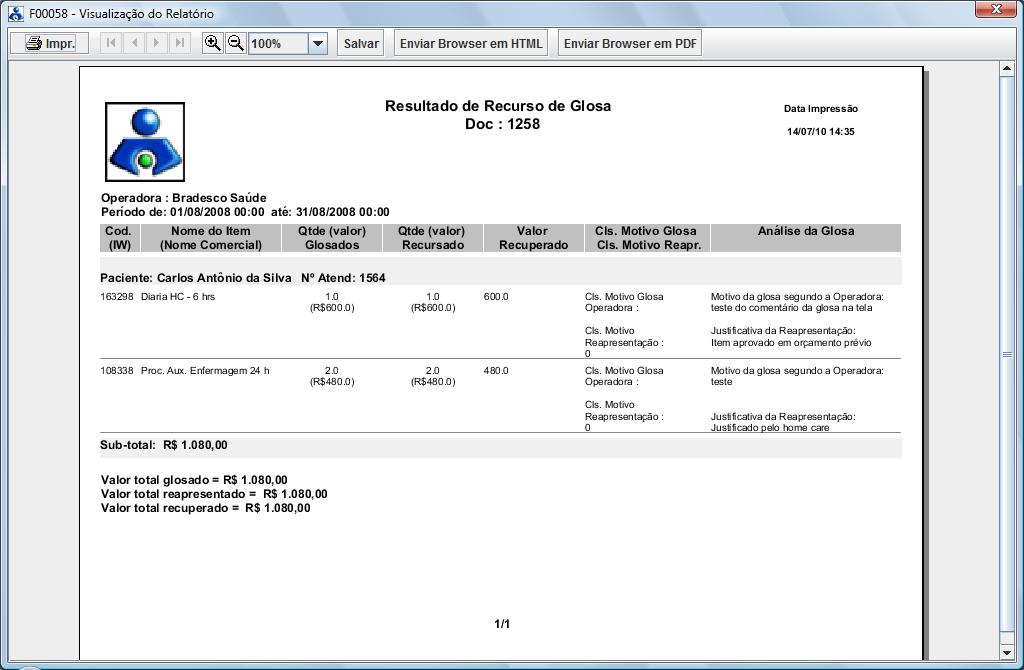1024x670 pixels.
Task: Click page indicator '1/1'
Action: (502, 624)
